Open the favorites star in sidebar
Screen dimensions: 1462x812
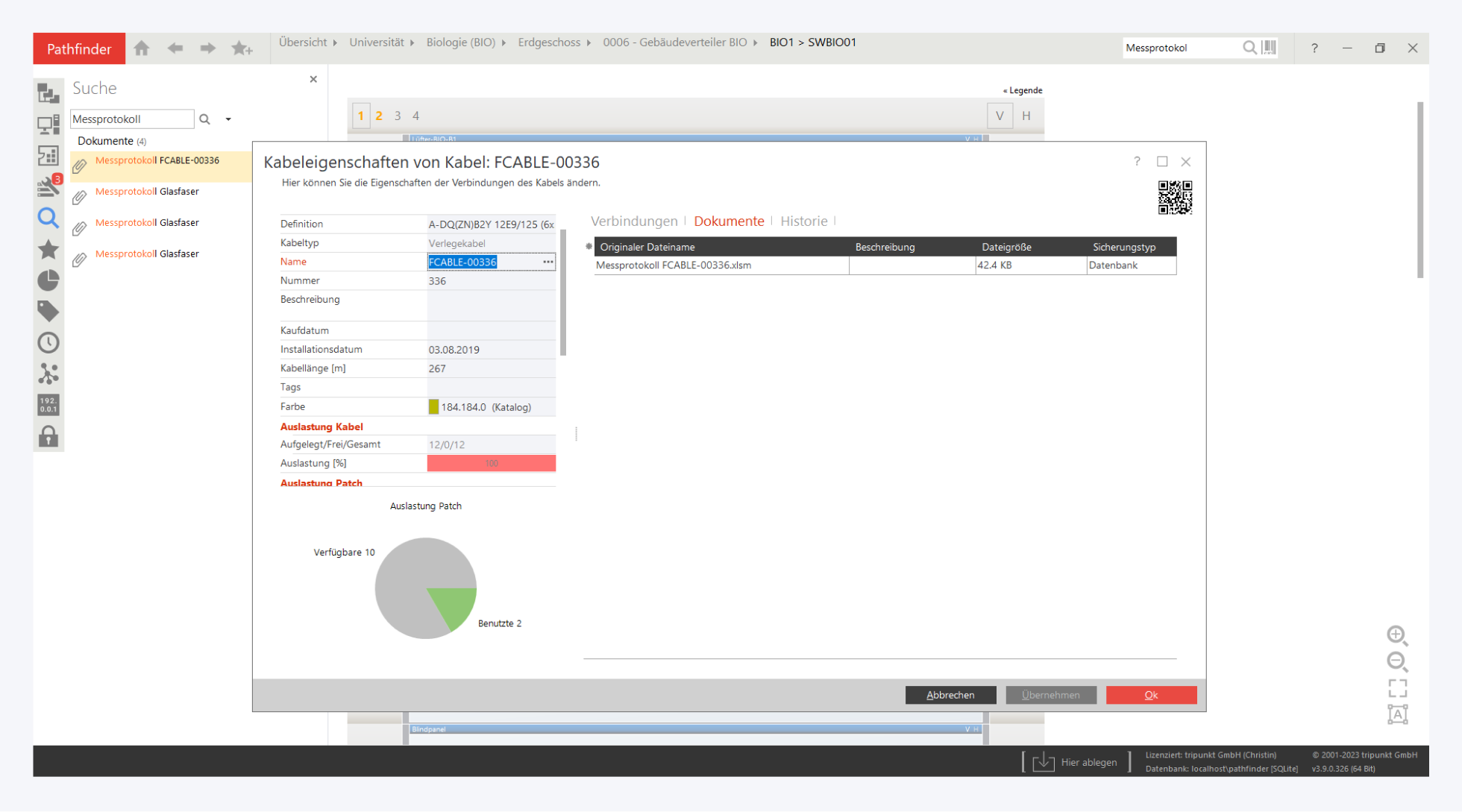click(x=48, y=249)
